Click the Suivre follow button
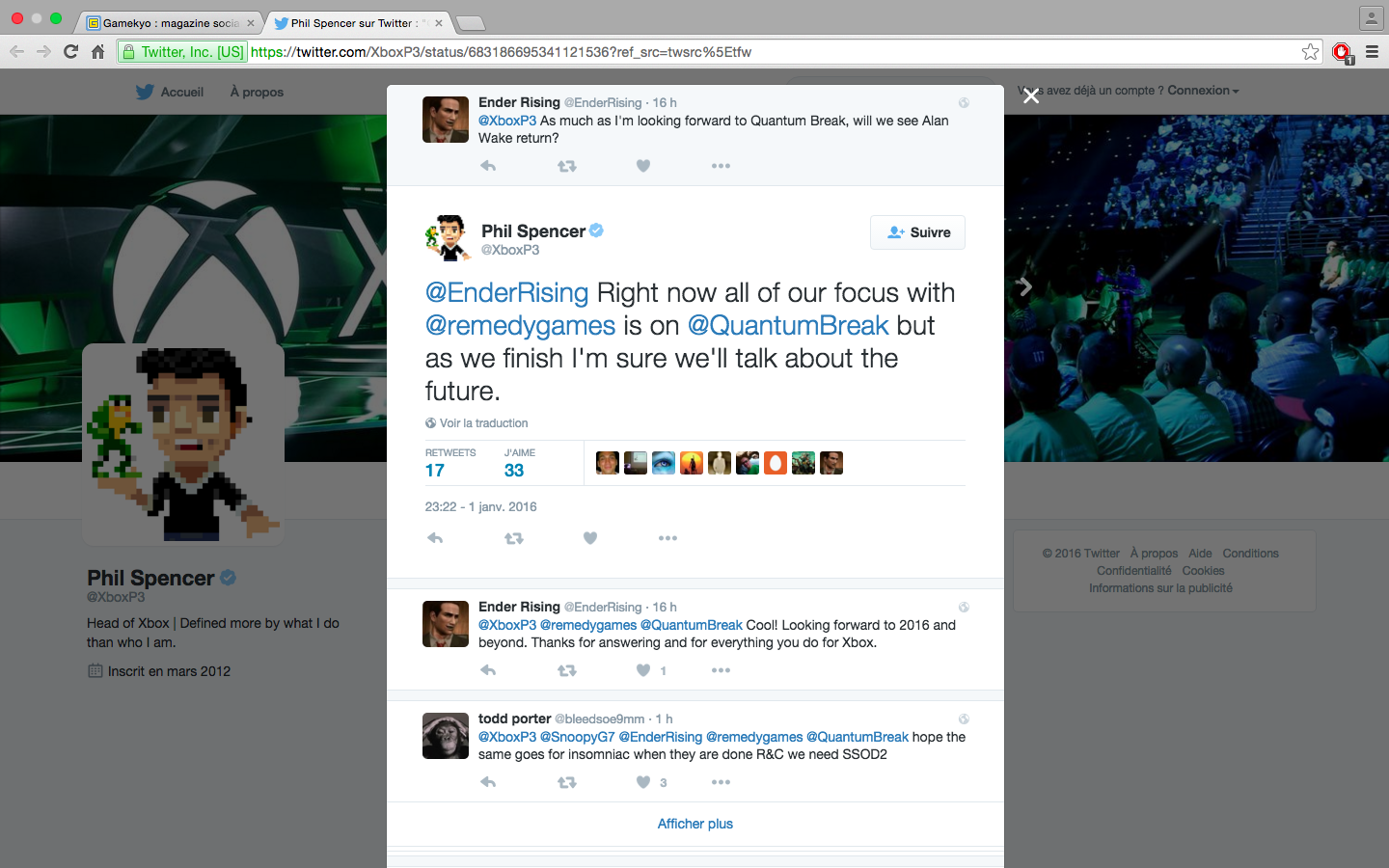The width and height of the screenshot is (1389, 868). pyautogui.click(x=917, y=232)
